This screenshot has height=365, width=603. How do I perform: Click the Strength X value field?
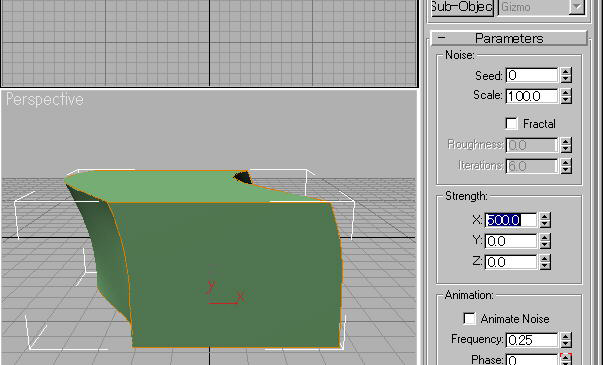pos(510,220)
